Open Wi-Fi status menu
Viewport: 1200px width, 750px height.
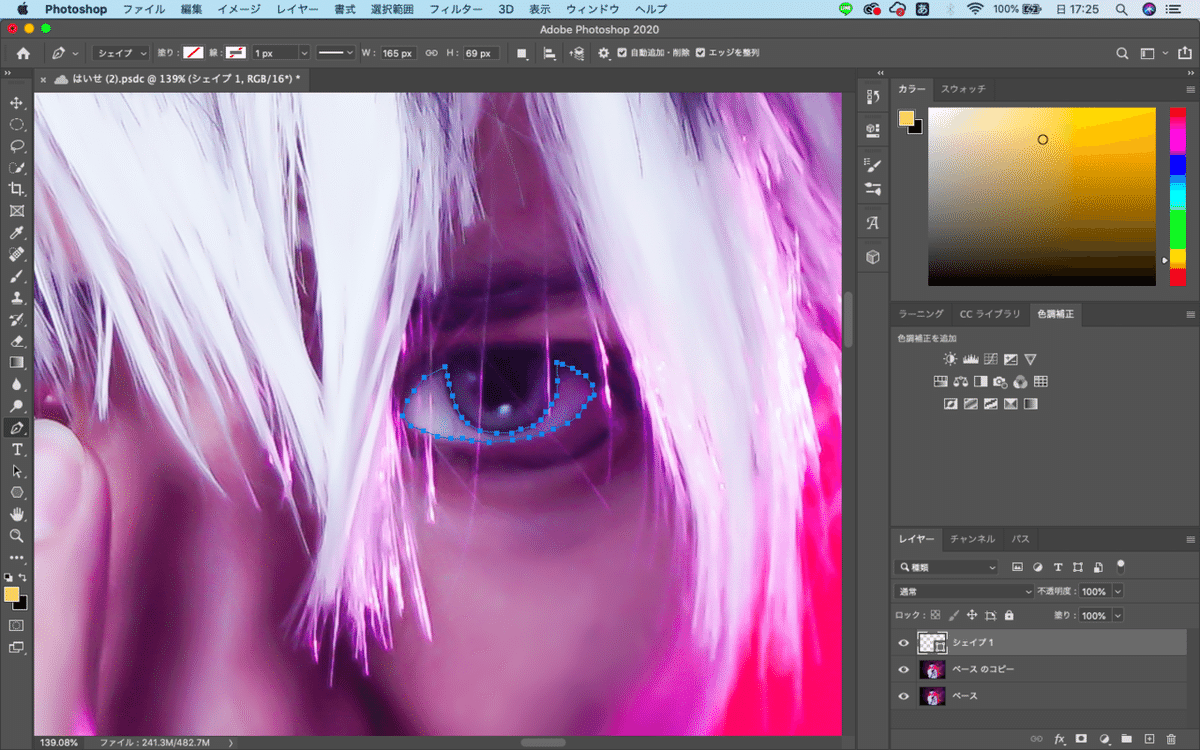(x=974, y=9)
